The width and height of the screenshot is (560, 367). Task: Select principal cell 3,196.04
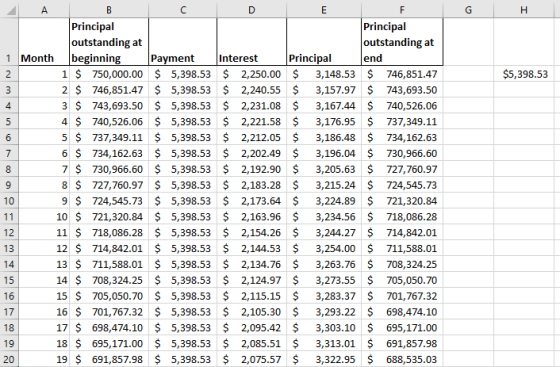tap(324, 153)
